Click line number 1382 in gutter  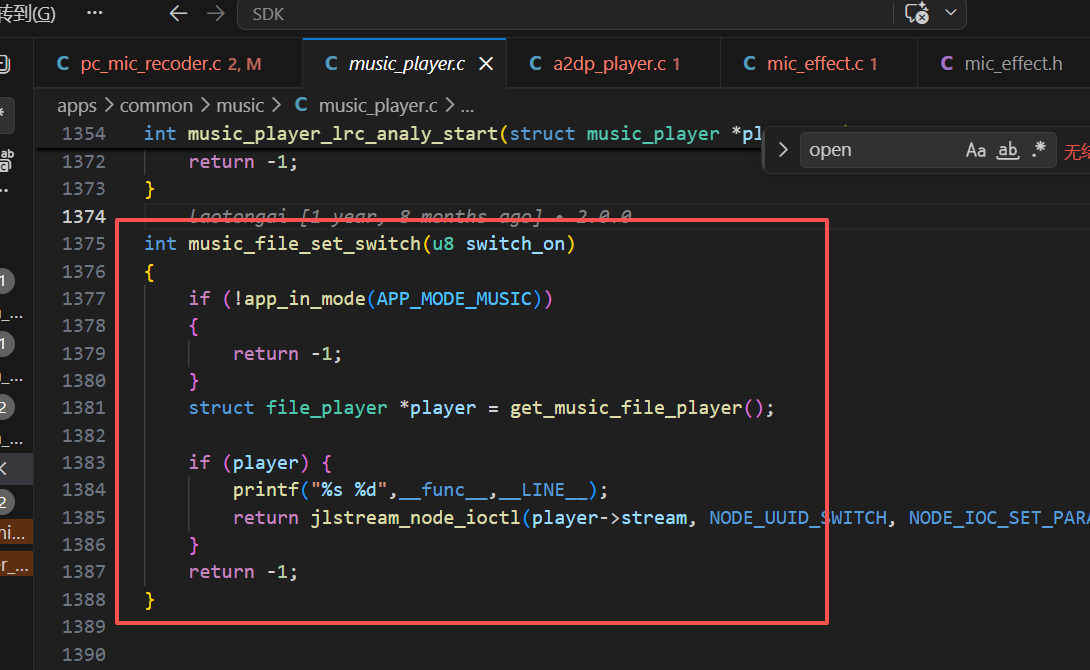click(83, 436)
